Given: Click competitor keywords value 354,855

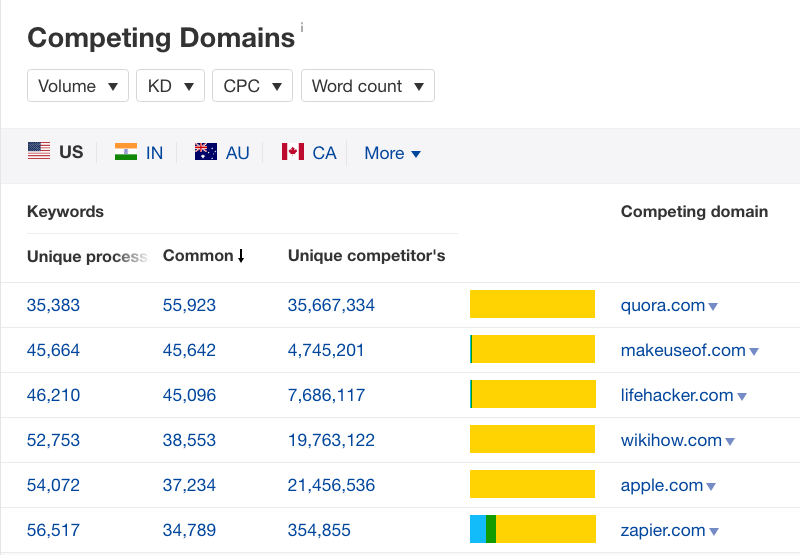Looking at the screenshot, I should pos(319,530).
